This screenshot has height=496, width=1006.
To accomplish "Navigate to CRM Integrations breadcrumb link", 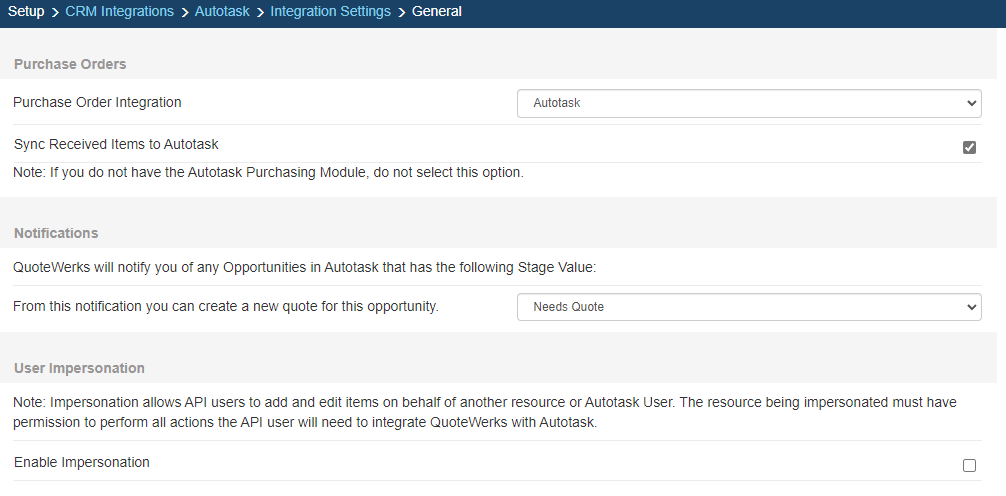I will click(x=119, y=12).
